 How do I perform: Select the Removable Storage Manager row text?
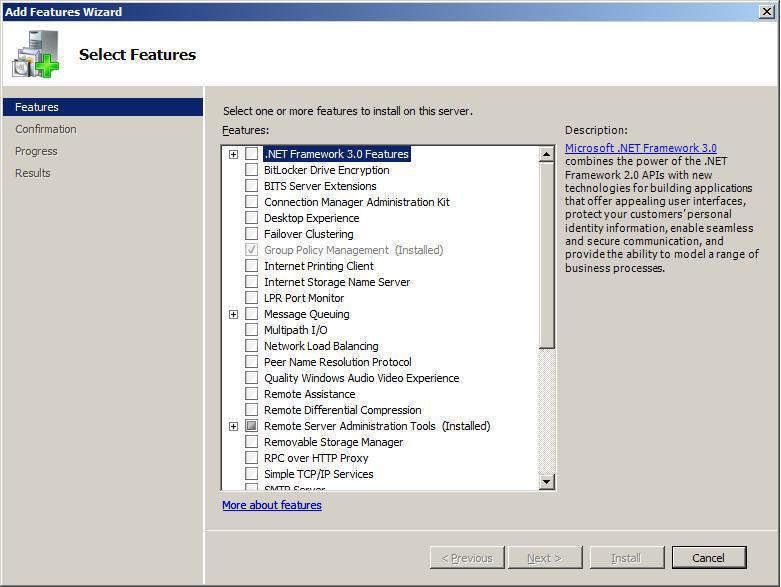coord(333,442)
